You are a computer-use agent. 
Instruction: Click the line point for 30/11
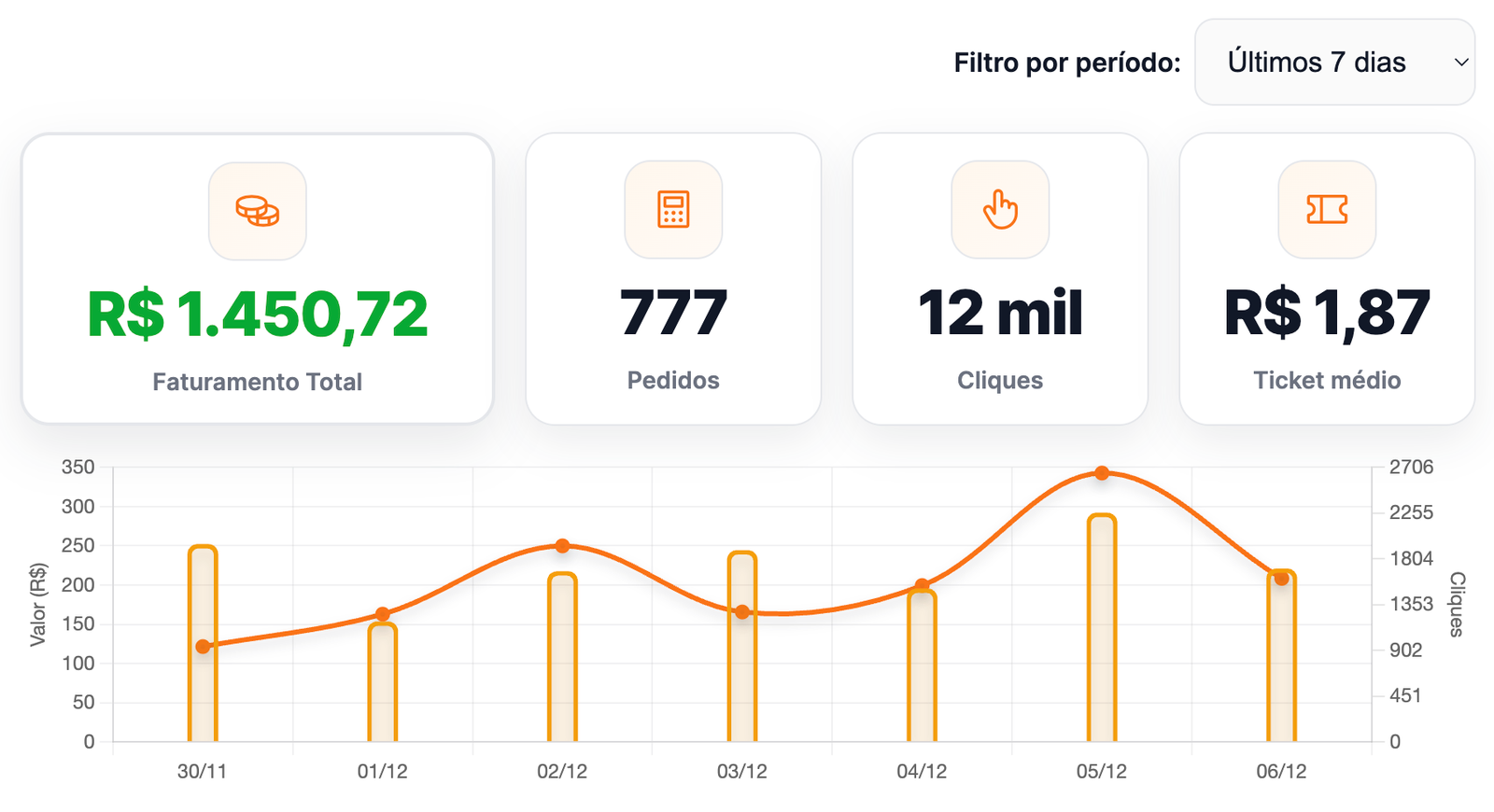pos(203,647)
